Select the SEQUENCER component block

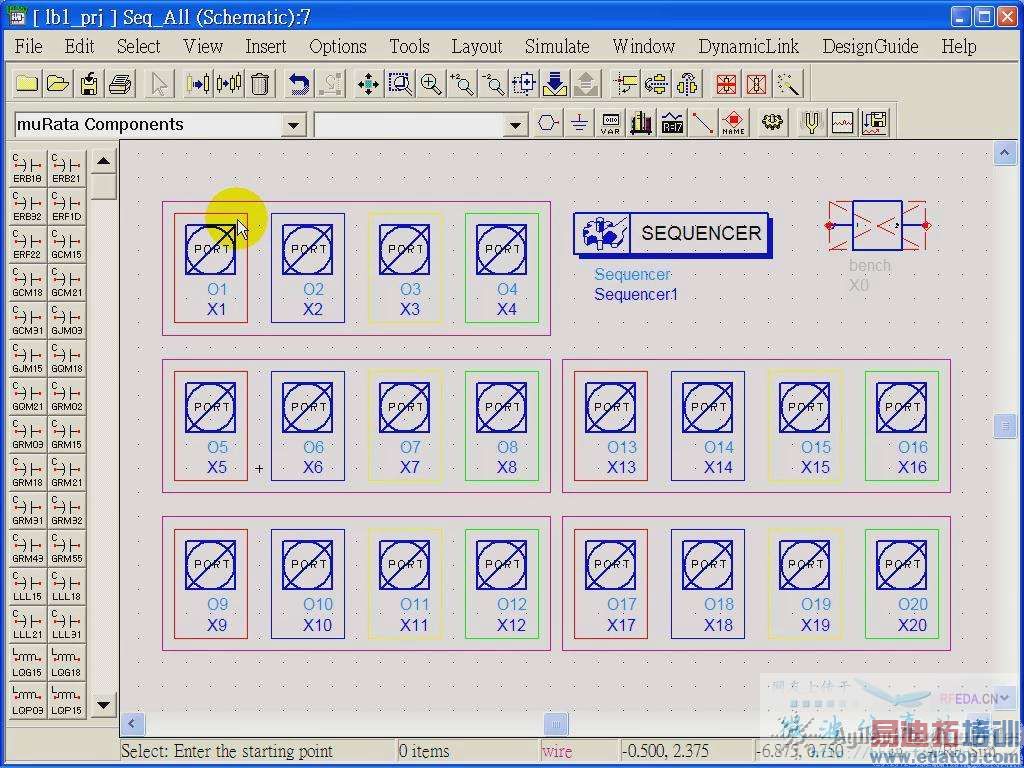[672, 233]
